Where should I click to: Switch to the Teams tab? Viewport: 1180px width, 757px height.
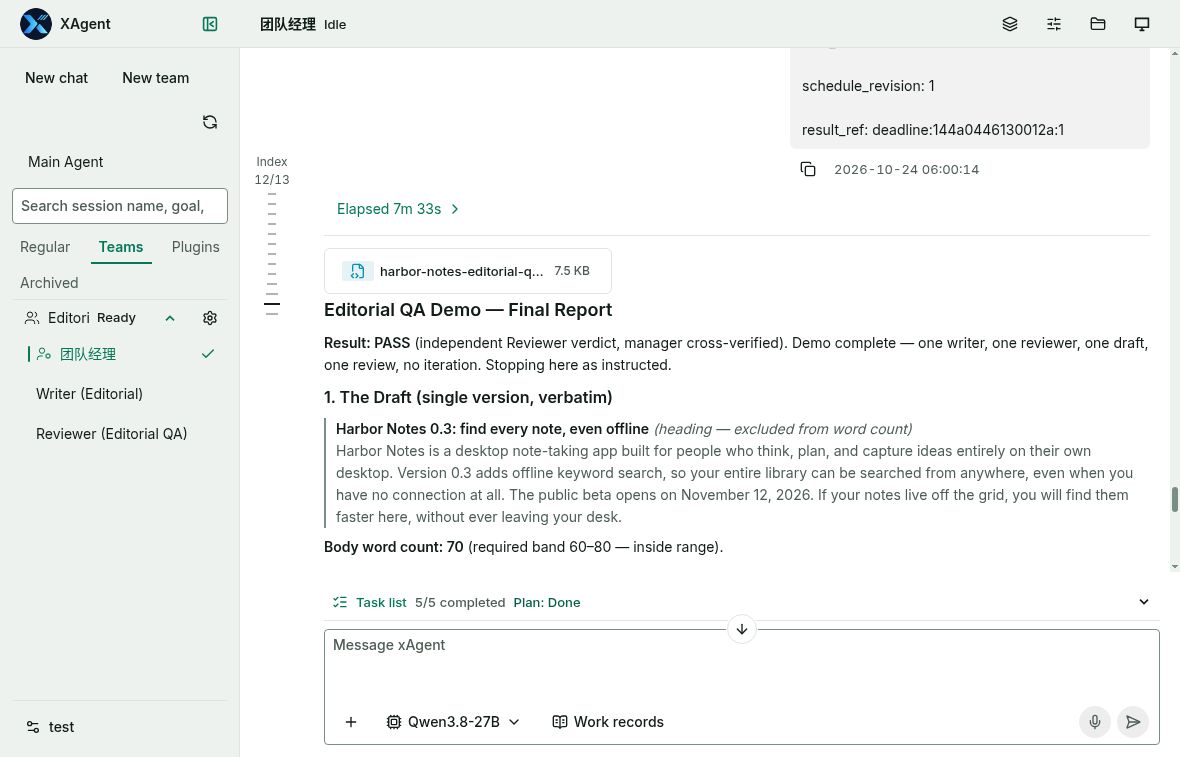coord(120,247)
